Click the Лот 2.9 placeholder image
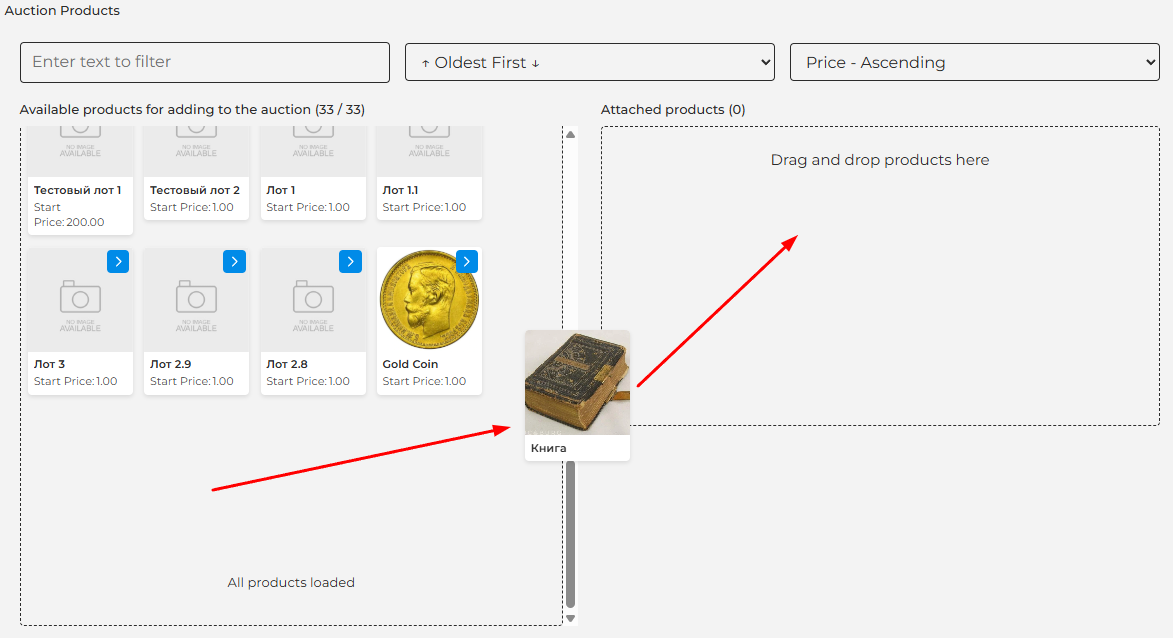 pos(196,302)
